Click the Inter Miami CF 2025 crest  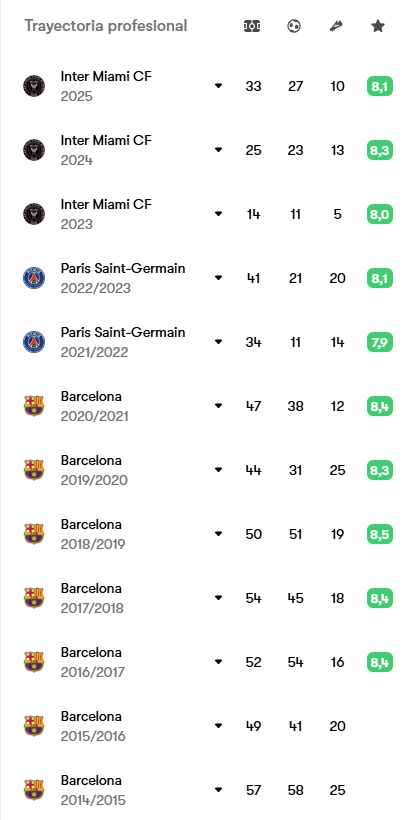click(x=34, y=86)
